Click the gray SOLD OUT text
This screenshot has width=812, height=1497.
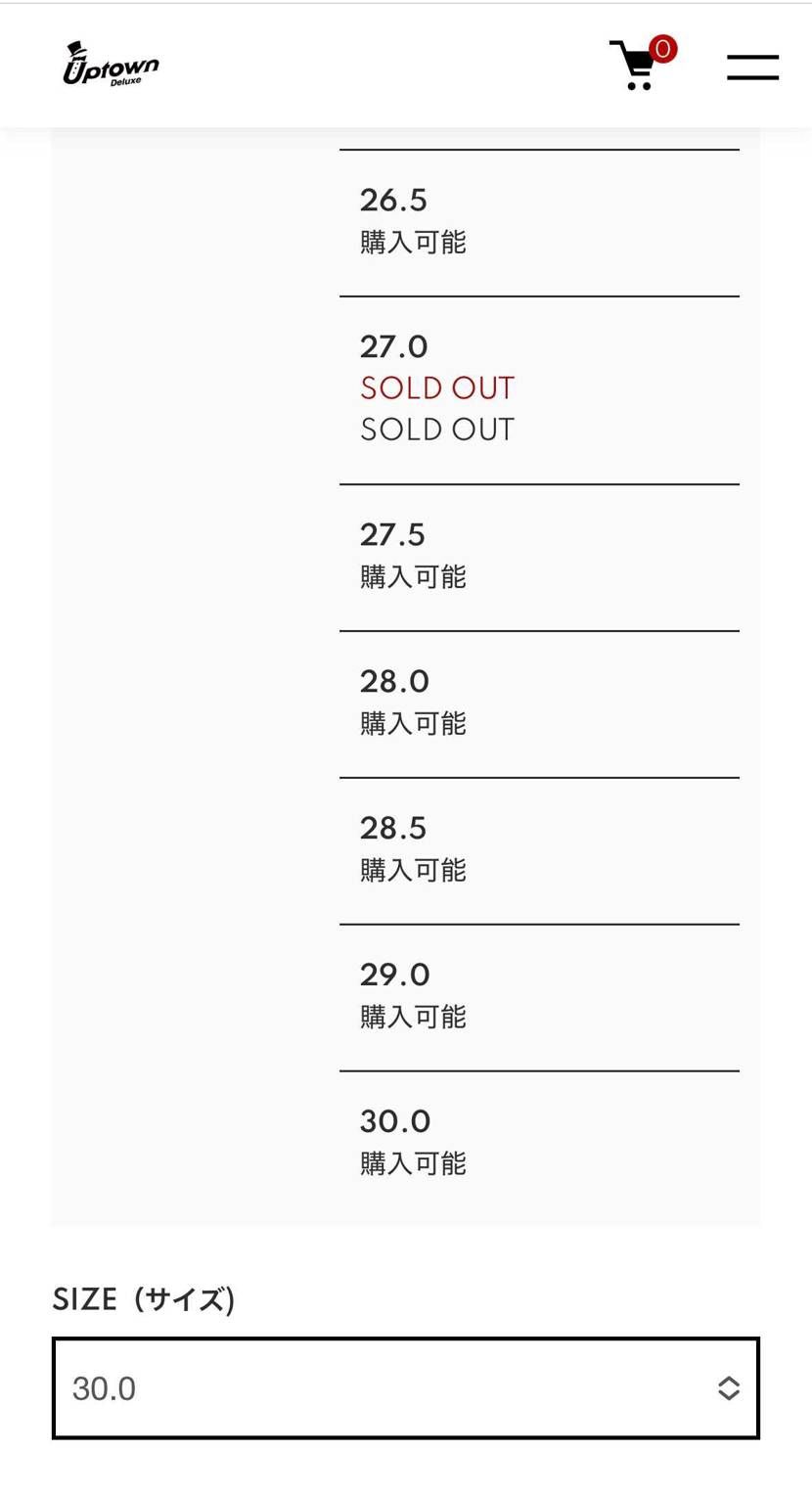pyautogui.click(x=436, y=430)
